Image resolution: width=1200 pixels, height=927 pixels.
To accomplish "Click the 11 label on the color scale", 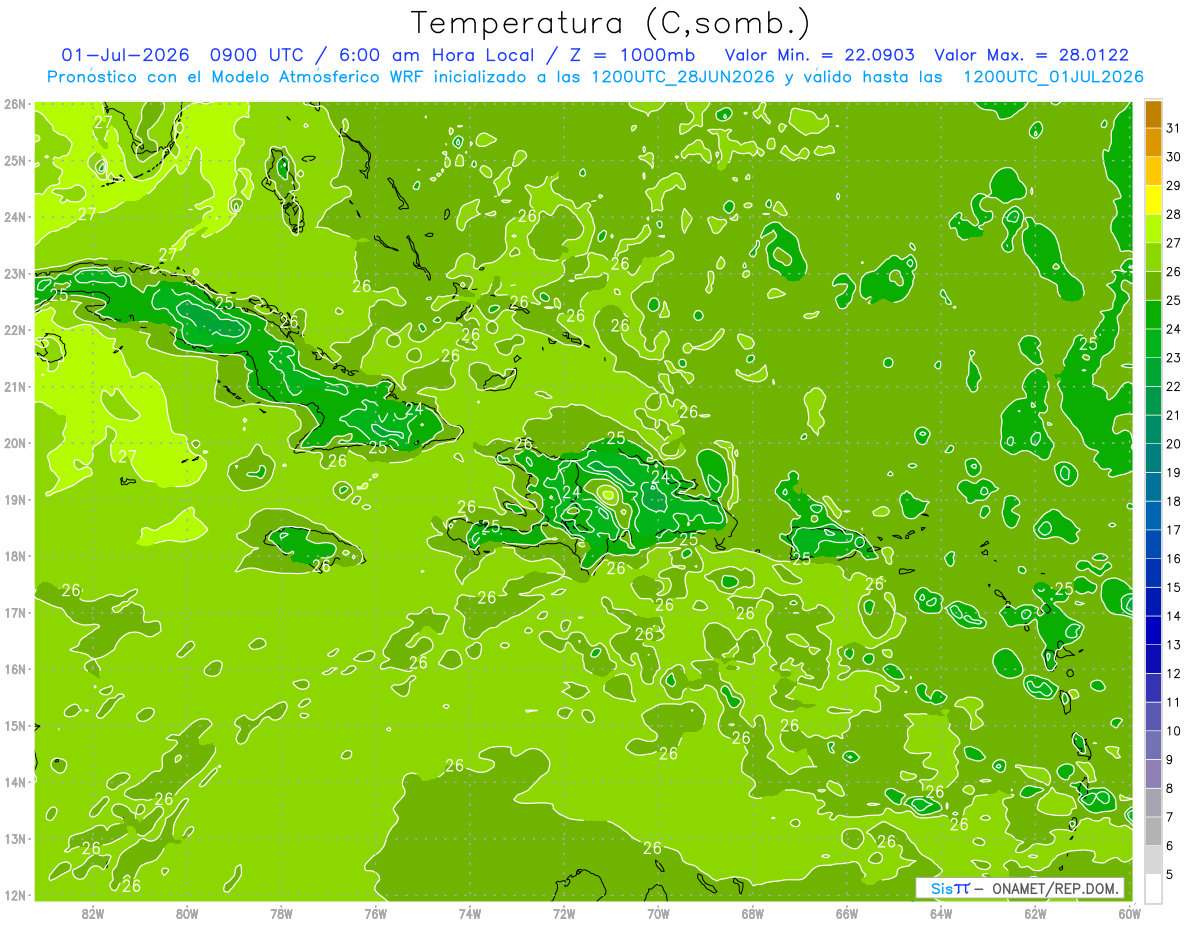I will click(x=1173, y=702).
